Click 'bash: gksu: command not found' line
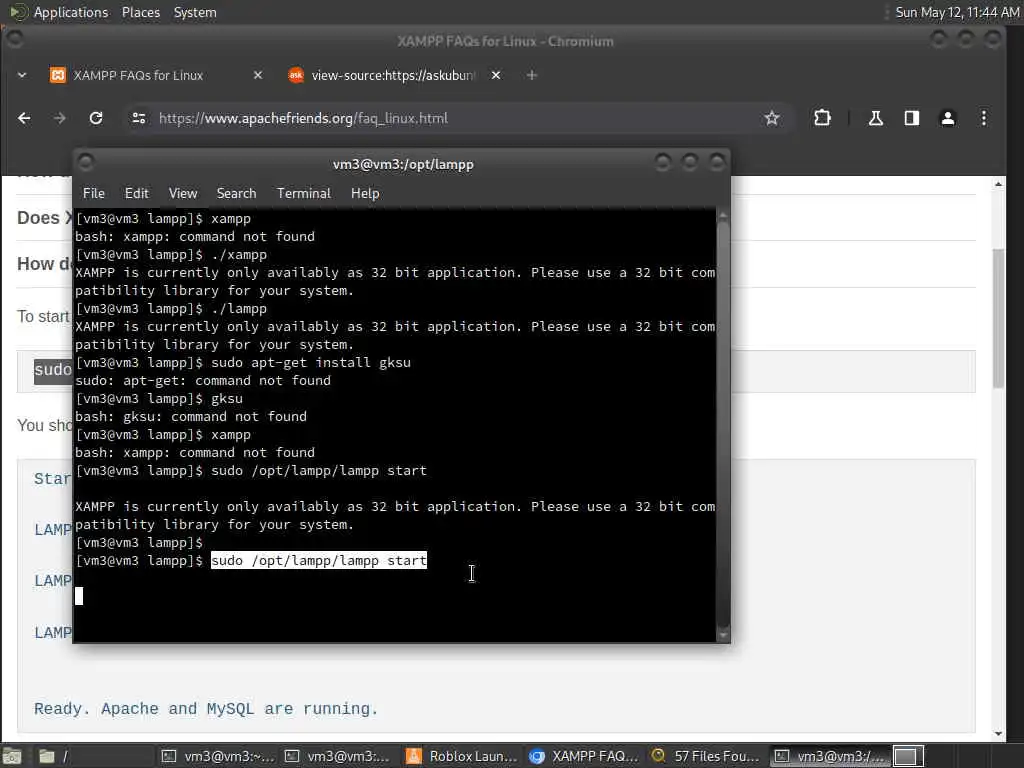This screenshot has height=768, width=1024. [x=191, y=417]
